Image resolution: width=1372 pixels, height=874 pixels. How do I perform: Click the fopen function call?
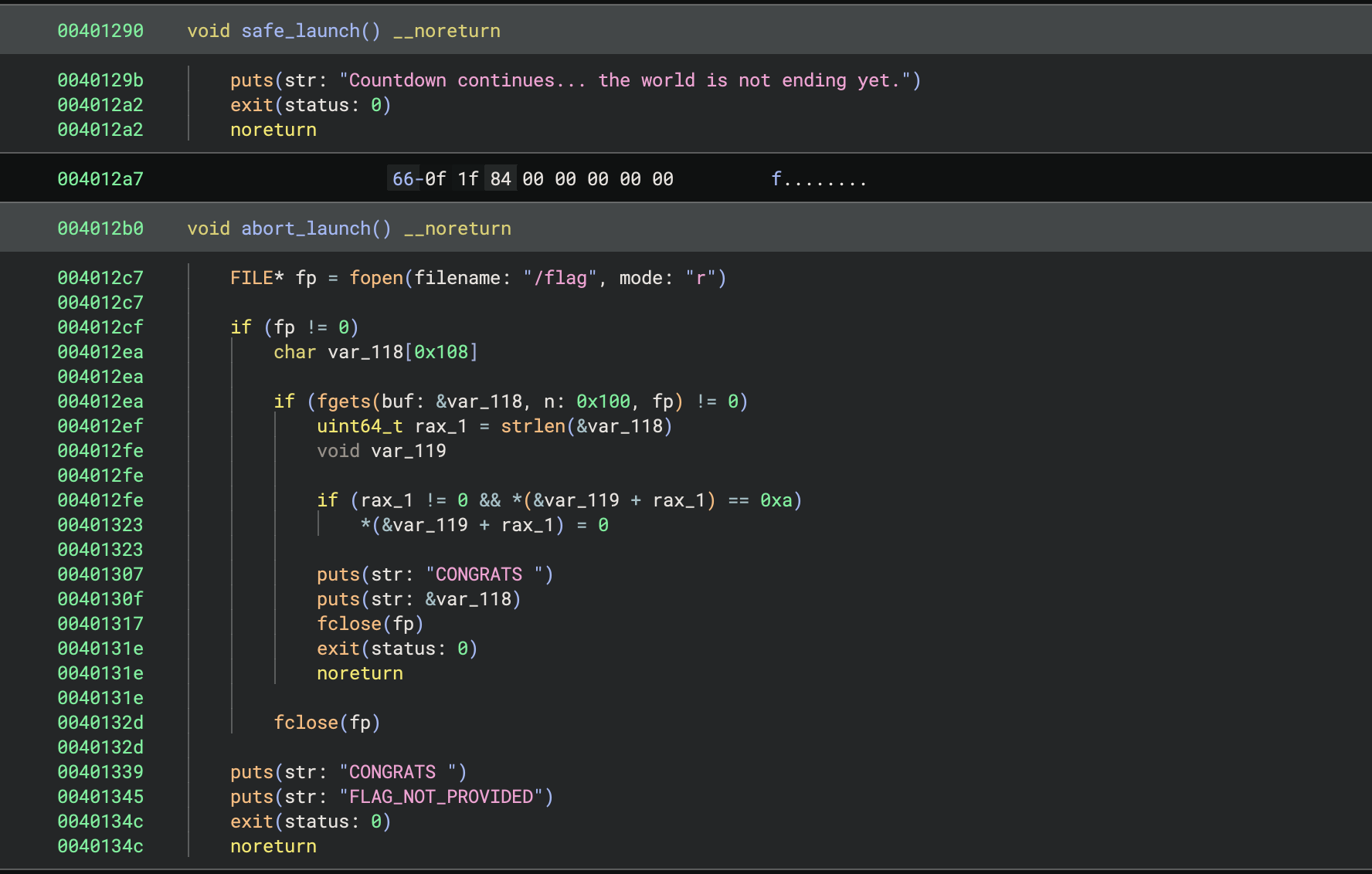tap(376, 278)
